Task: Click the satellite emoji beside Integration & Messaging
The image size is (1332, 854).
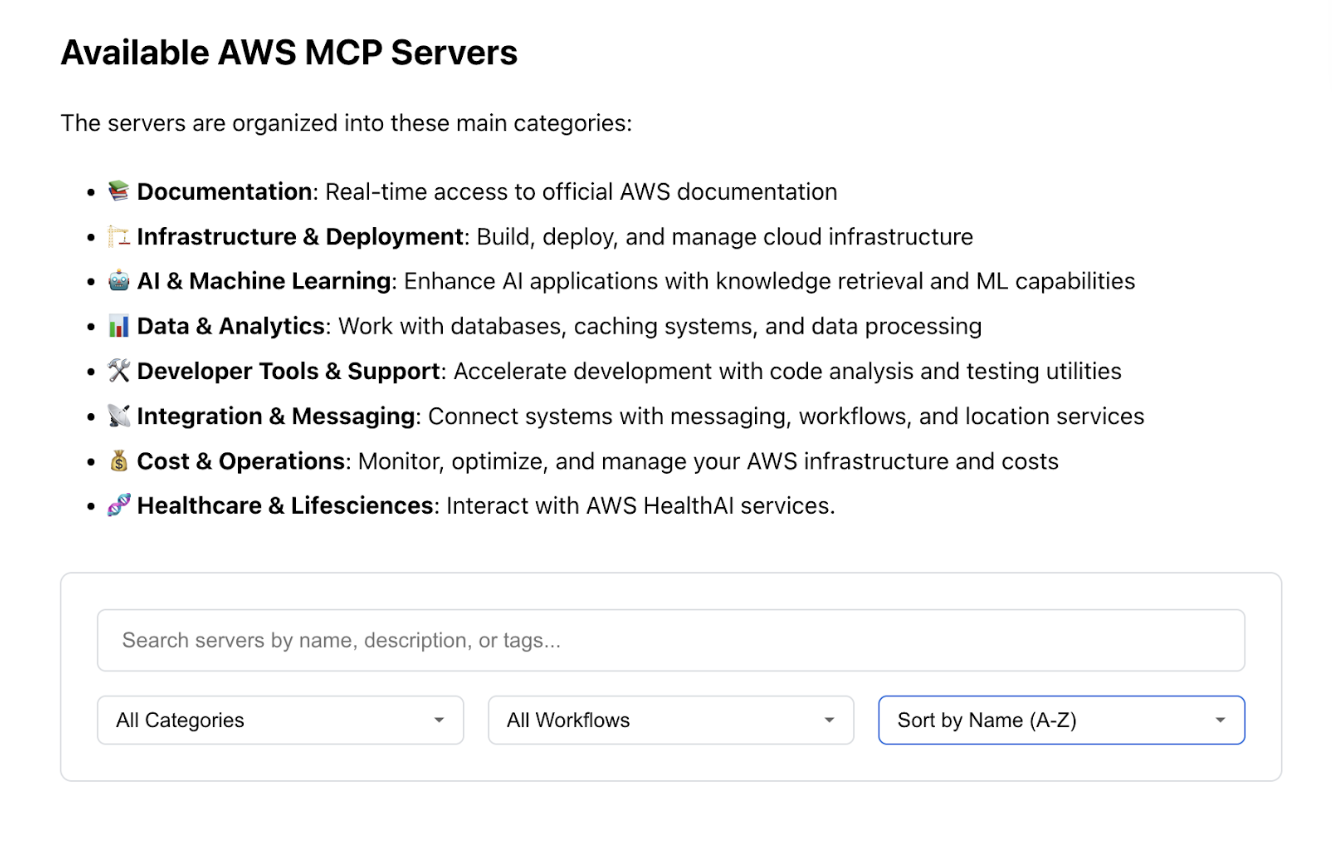Action: point(119,416)
